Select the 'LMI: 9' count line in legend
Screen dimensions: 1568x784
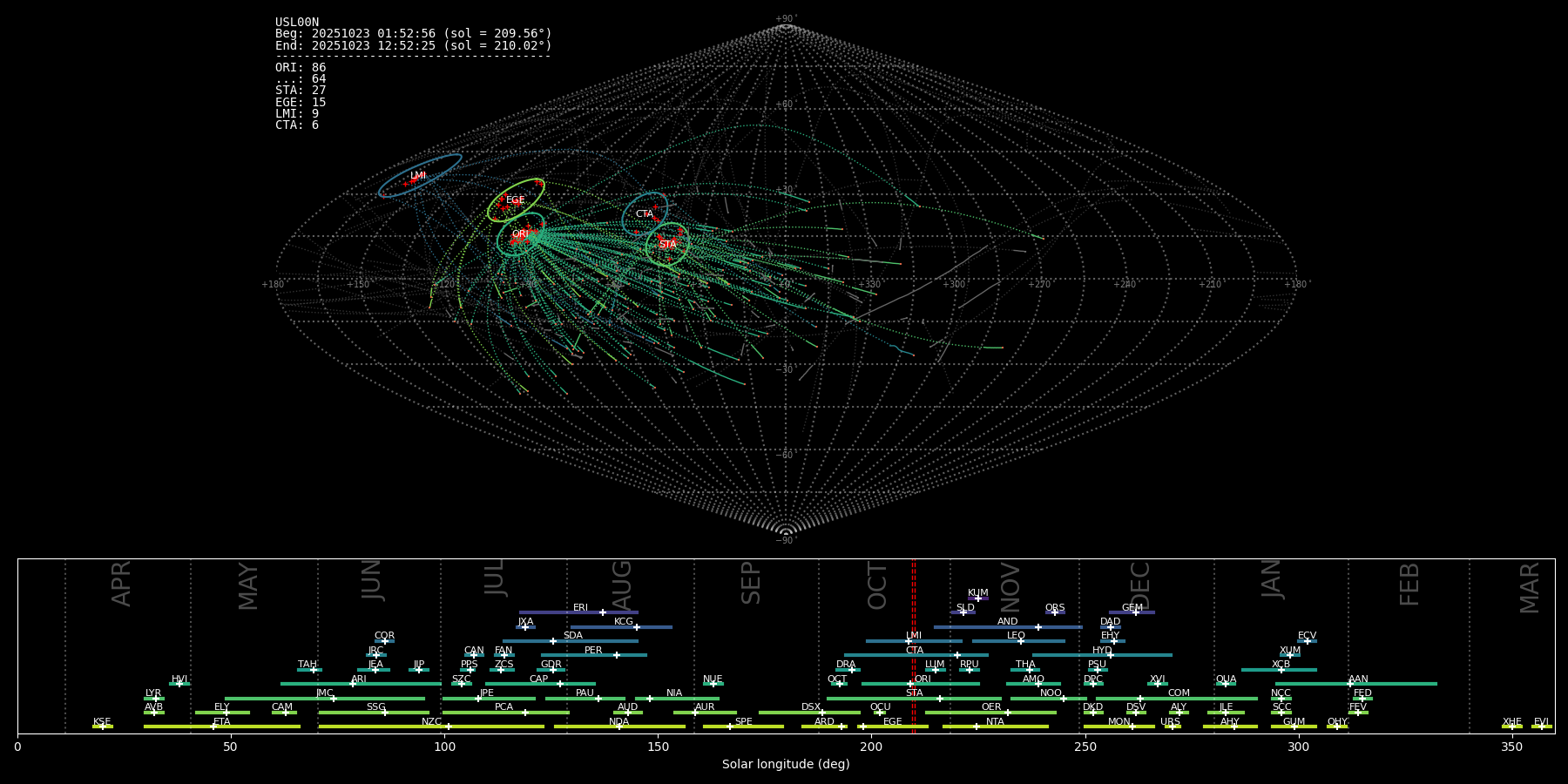click(x=297, y=114)
